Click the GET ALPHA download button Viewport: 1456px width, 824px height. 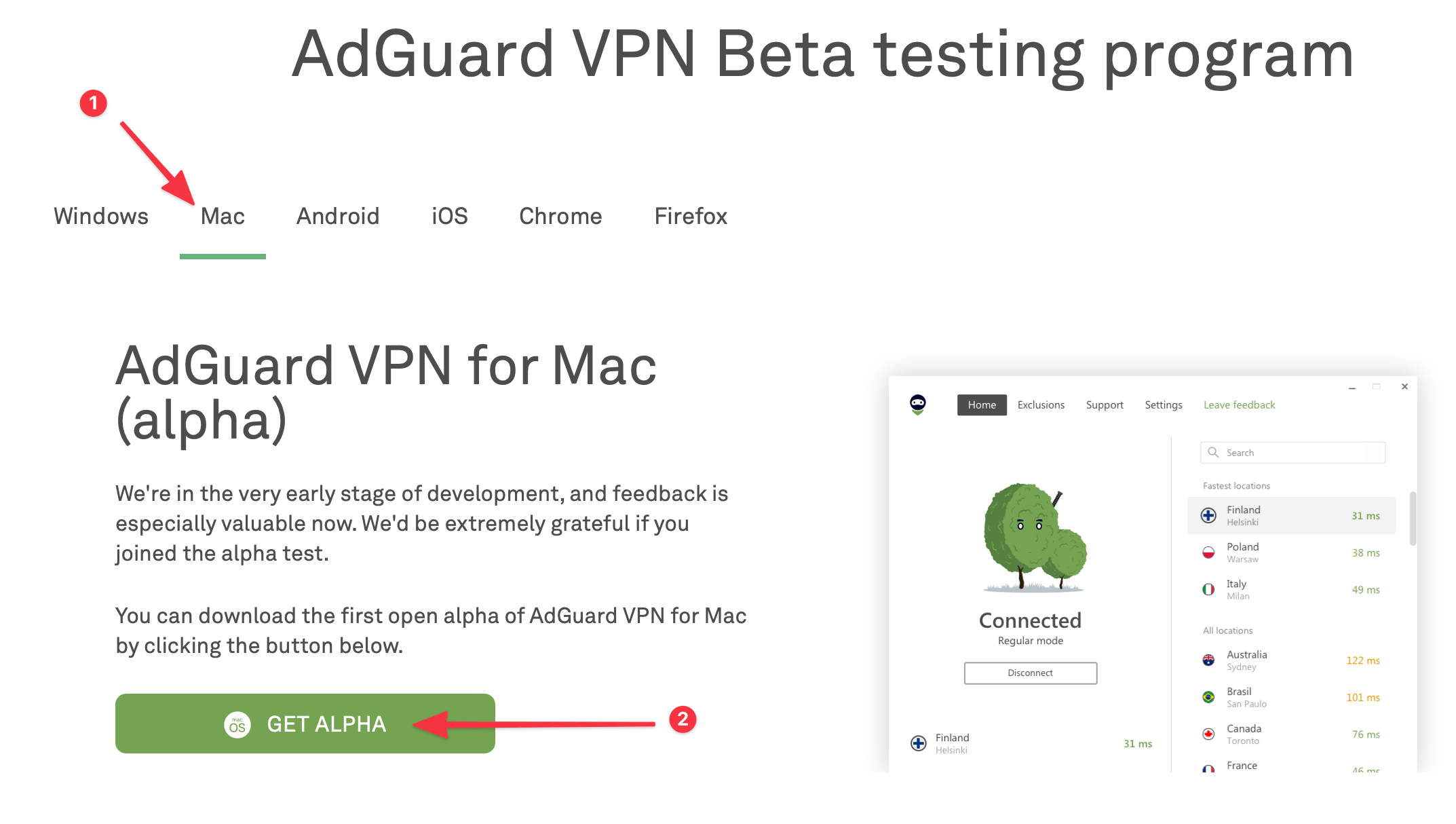tap(305, 724)
